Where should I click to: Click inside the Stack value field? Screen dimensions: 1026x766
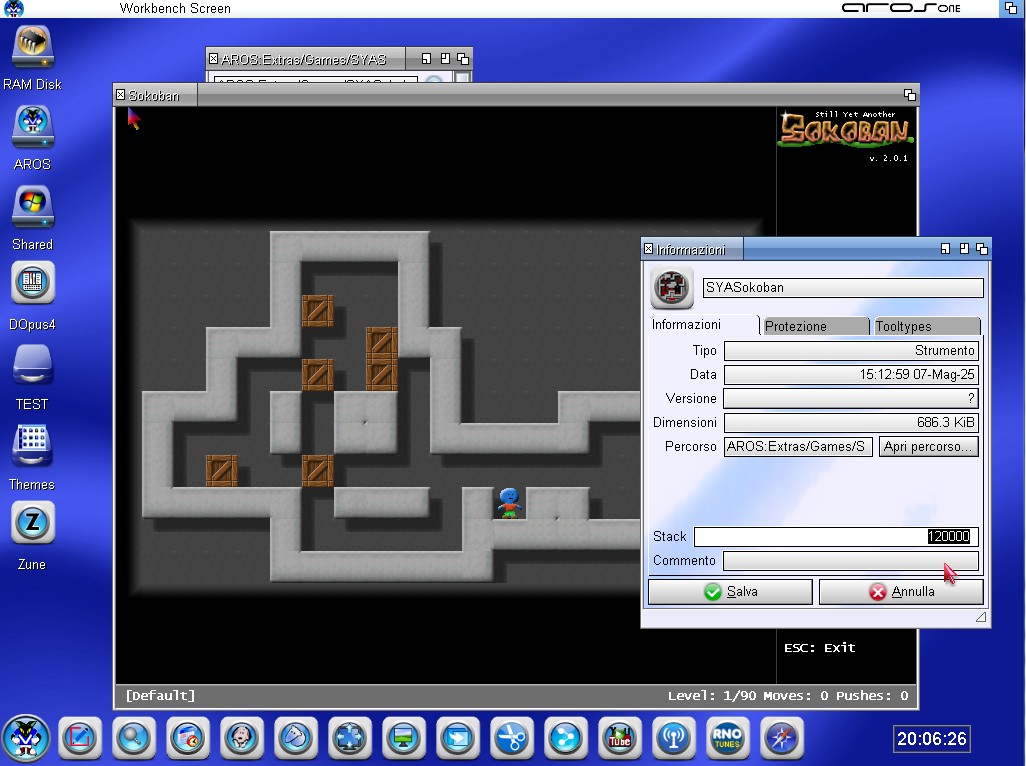pyautogui.click(x=835, y=537)
